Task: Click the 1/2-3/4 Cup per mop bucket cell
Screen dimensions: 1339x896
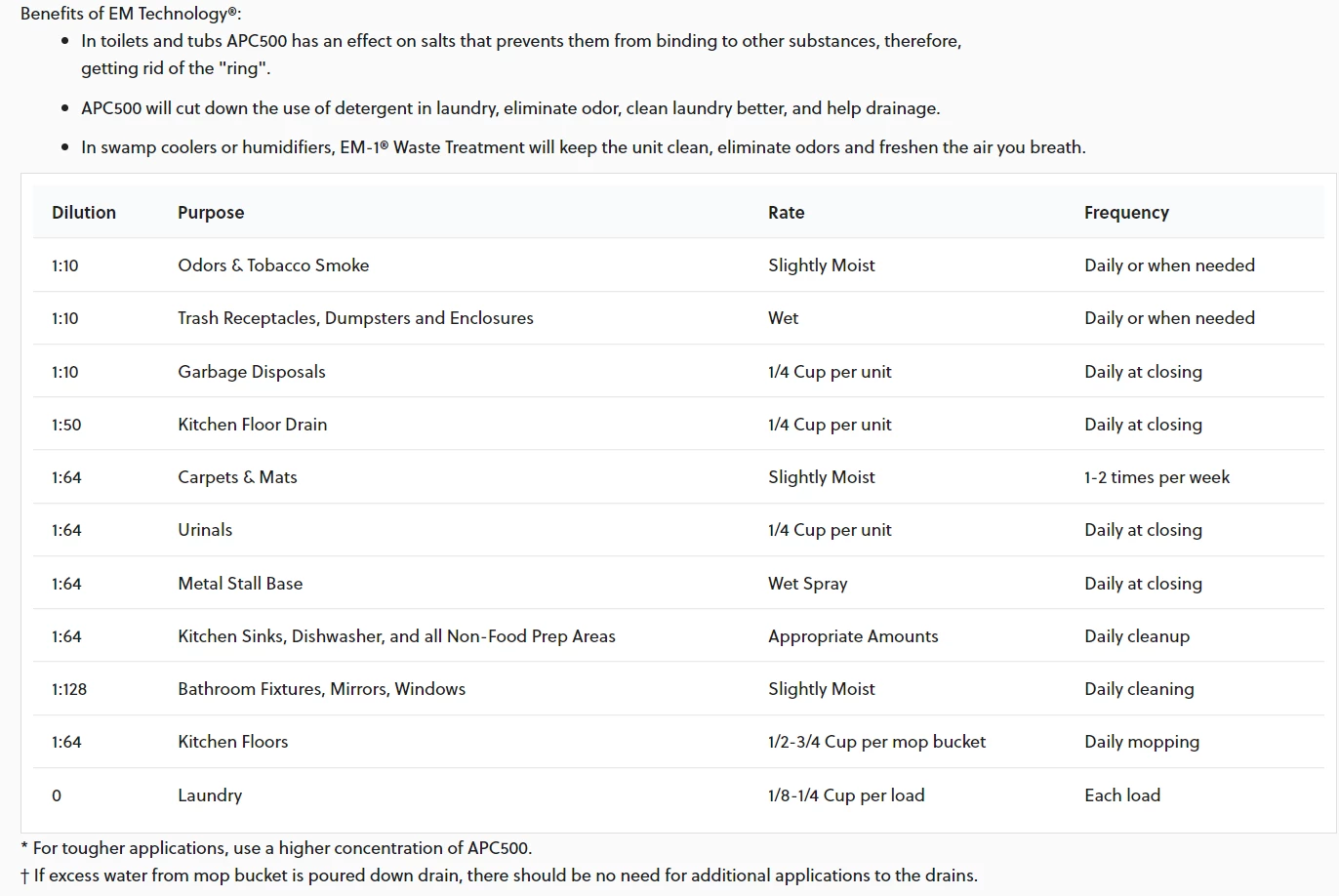Action: (876, 742)
